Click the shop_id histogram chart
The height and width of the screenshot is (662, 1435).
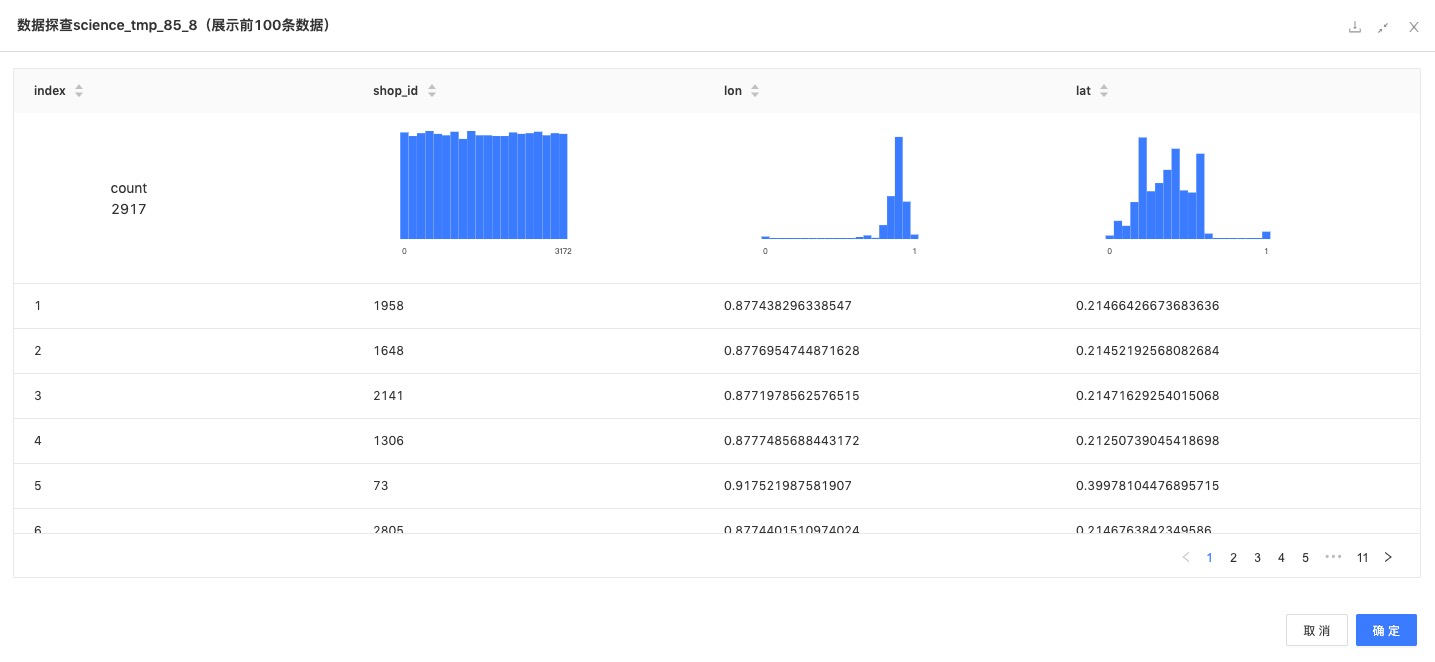[x=484, y=185]
